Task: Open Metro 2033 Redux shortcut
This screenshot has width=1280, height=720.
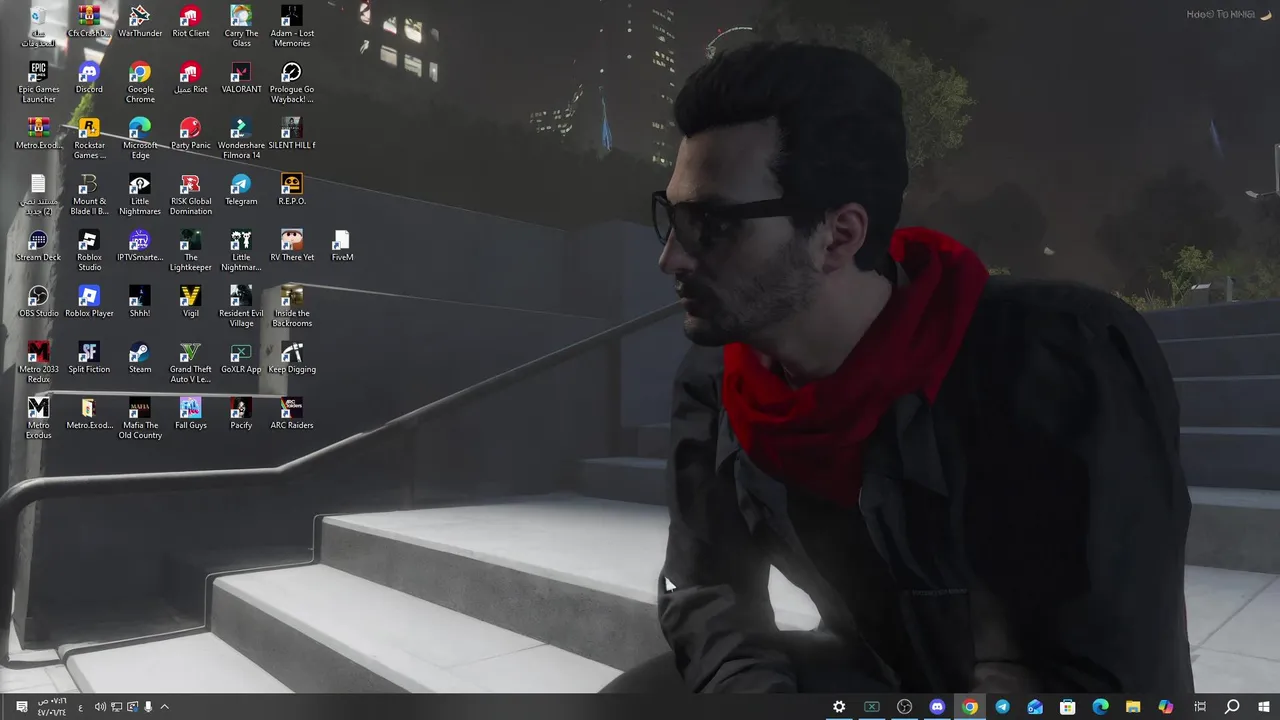Action: (38, 363)
